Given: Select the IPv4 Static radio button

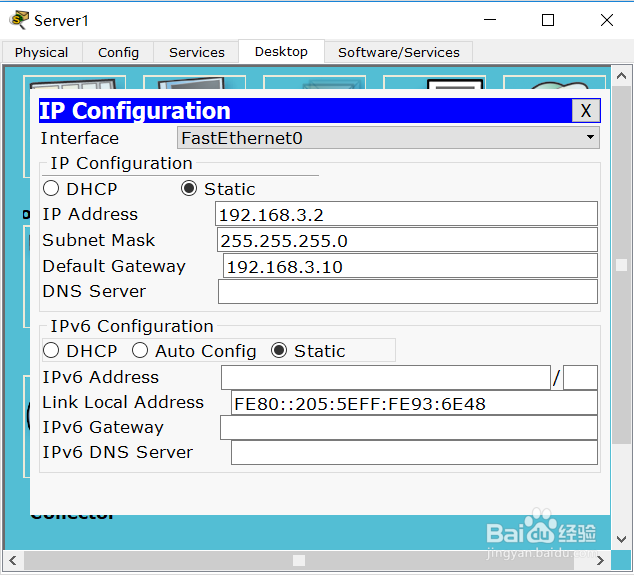Looking at the screenshot, I should coord(189,188).
